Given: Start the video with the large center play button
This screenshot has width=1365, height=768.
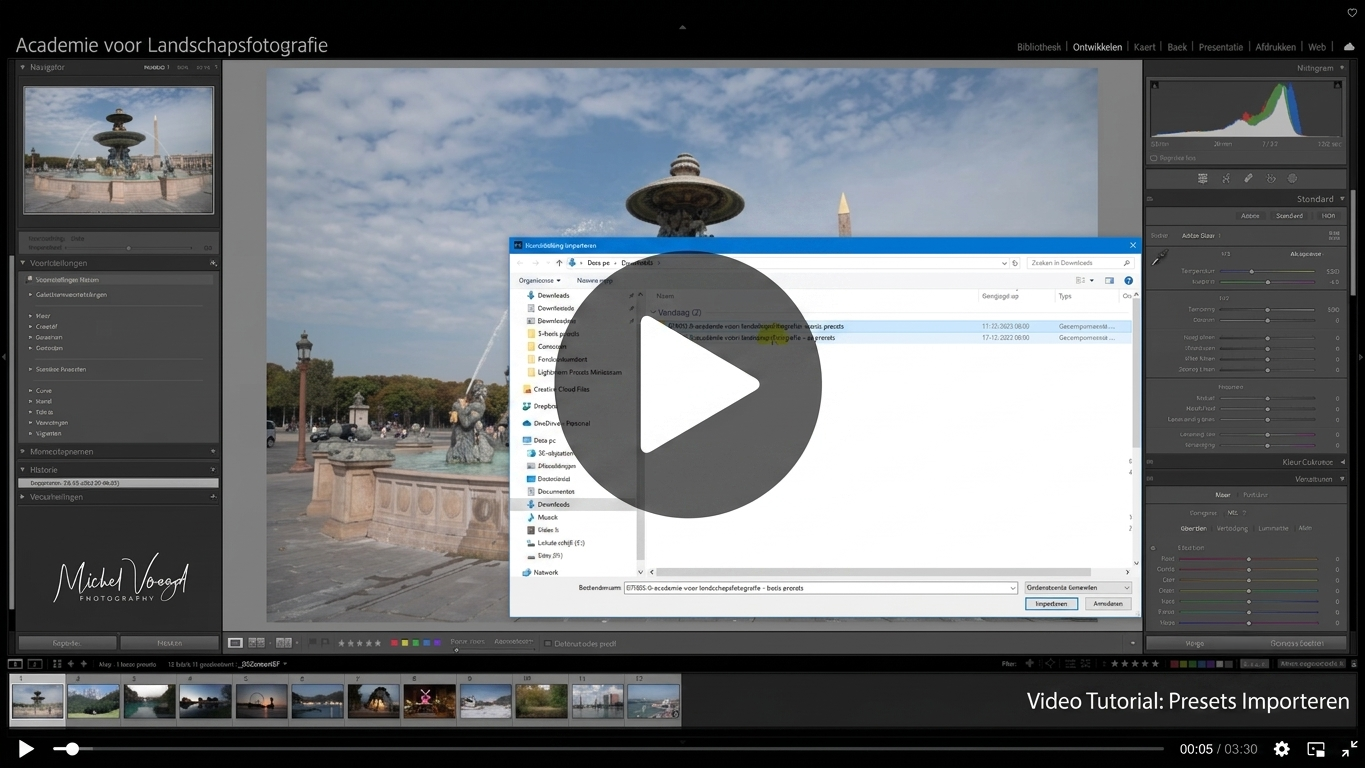Looking at the screenshot, I should tap(688, 385).
